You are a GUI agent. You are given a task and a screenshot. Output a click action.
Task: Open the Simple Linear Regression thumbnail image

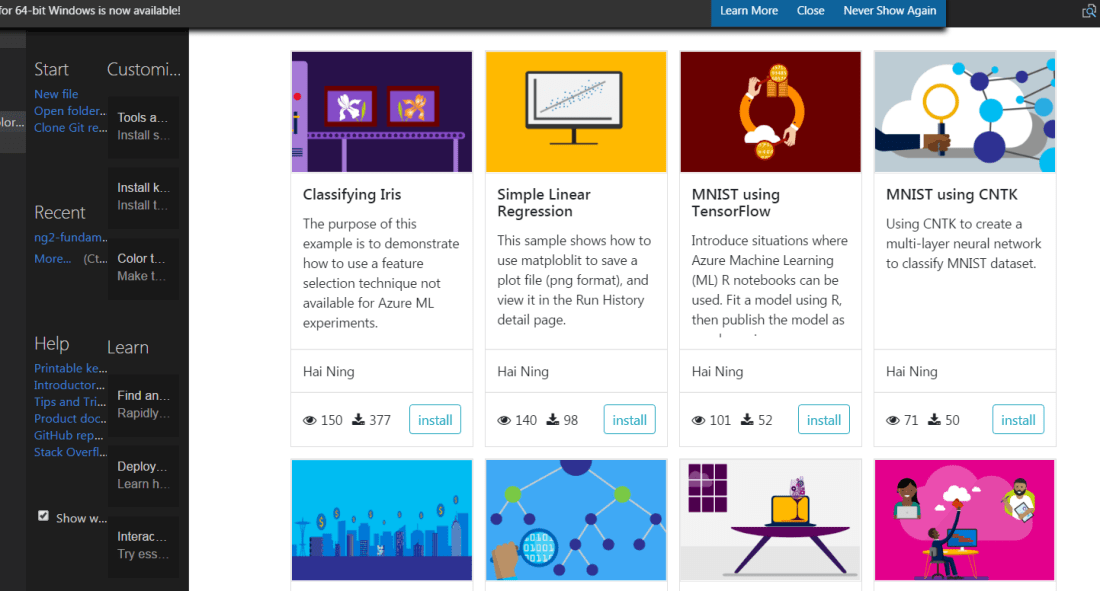tap(576, 112)
